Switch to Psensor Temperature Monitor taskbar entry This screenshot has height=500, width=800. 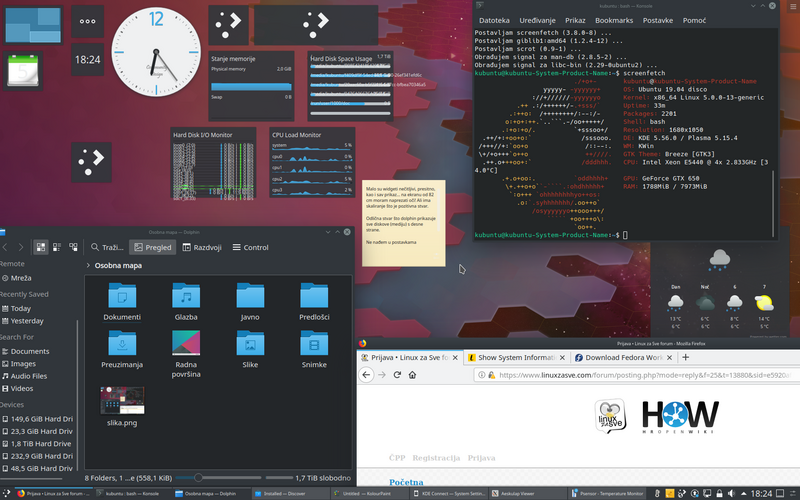(607, 493)
